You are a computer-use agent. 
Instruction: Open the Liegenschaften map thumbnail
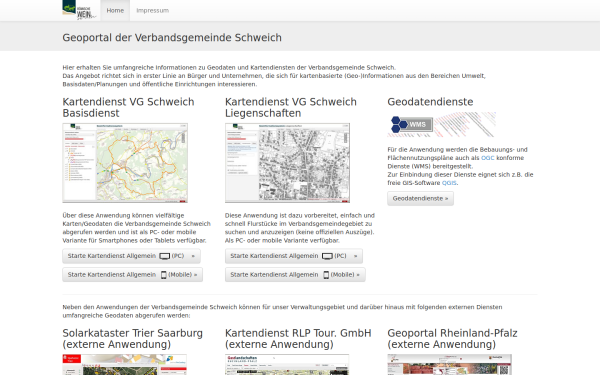tap(287, 163)
